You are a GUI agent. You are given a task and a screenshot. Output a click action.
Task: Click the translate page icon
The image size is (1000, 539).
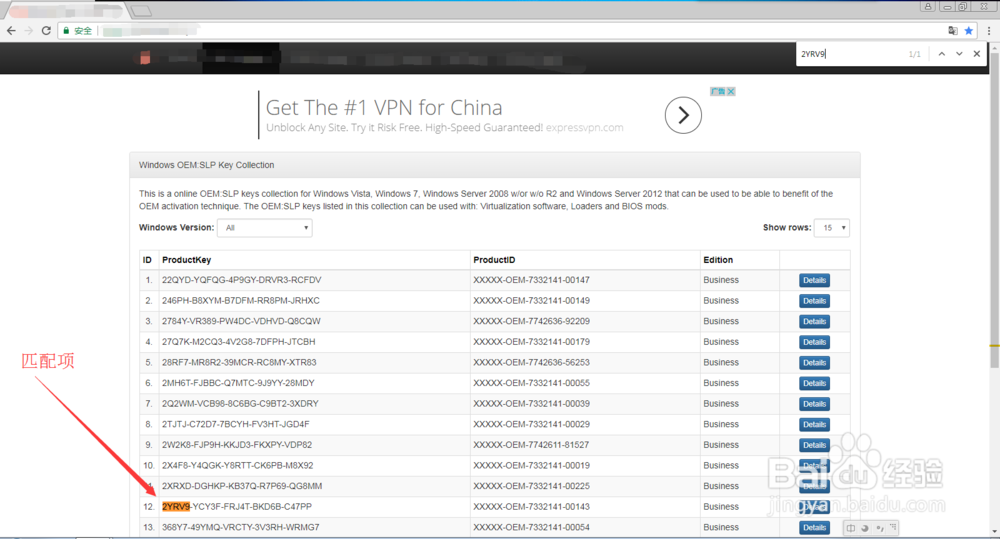[953, 31]
